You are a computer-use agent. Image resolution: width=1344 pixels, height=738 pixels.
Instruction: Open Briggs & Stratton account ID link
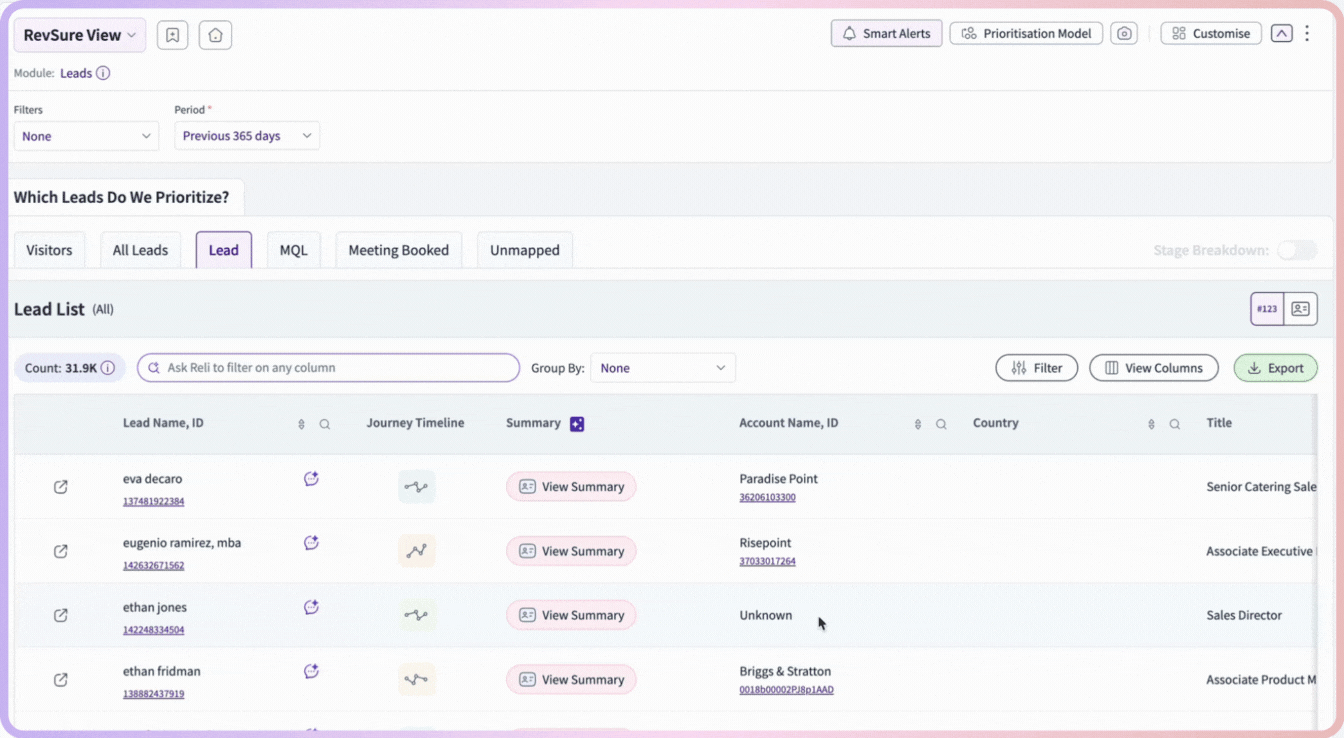tap(786, 690)
